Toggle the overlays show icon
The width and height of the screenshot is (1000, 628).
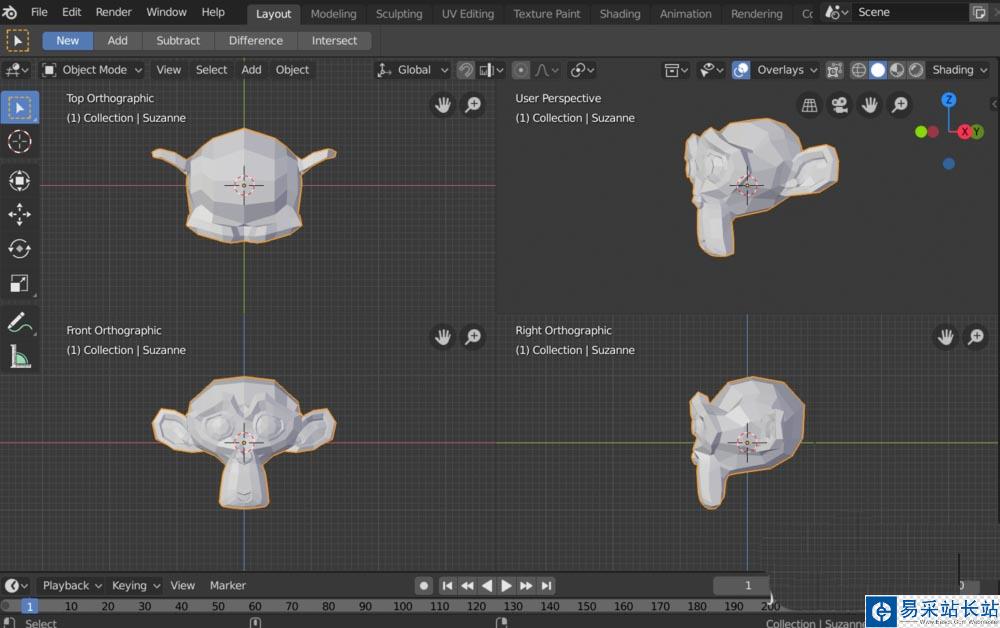point(740,70)
